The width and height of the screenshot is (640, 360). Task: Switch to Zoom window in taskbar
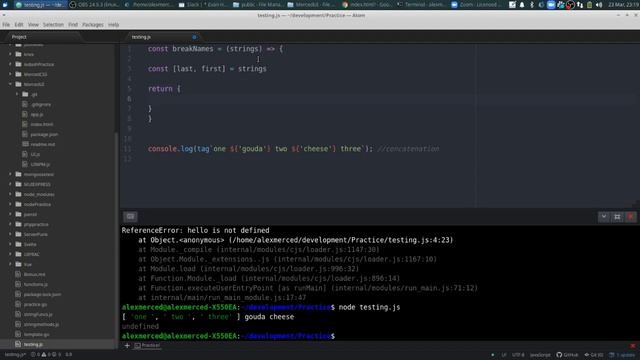pyautogui.click(x=476, y=5)
